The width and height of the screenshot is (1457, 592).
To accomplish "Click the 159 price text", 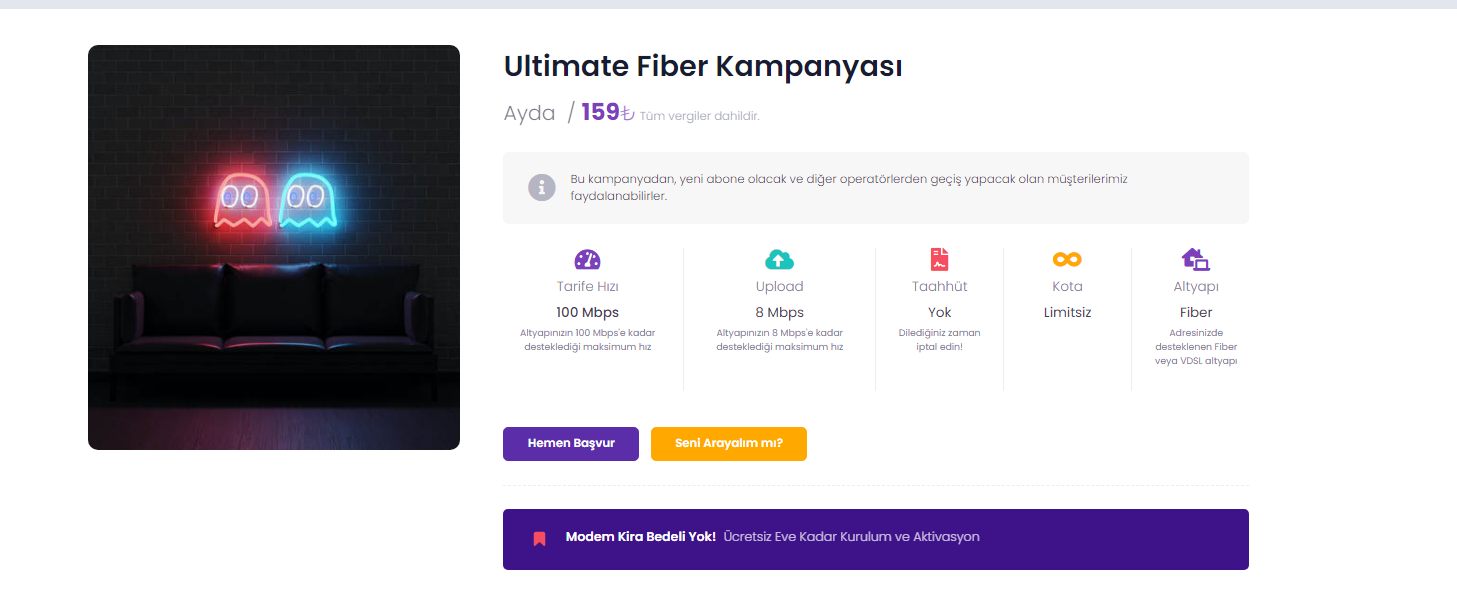I will tap(600, 113).
